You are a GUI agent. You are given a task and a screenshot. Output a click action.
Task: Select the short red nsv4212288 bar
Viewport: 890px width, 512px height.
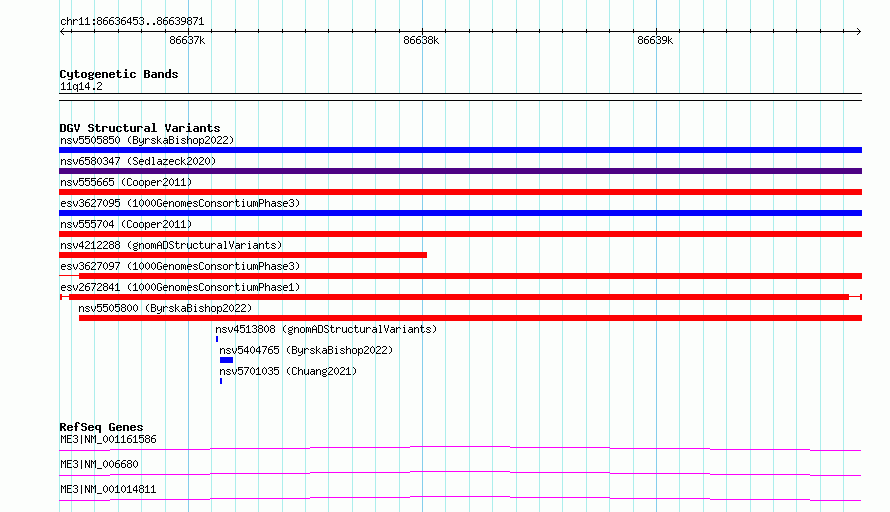tap(243, 255)
